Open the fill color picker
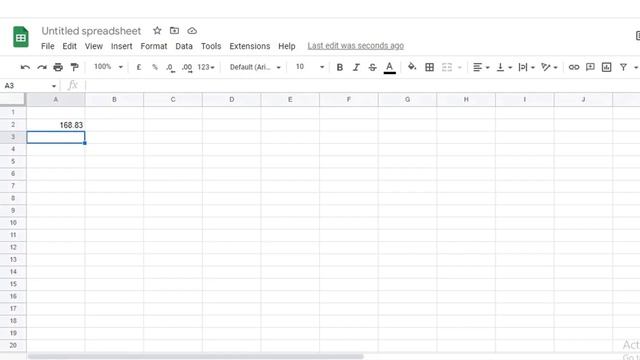The height and width of the screenshot is (360, 640). coord(412,67)
